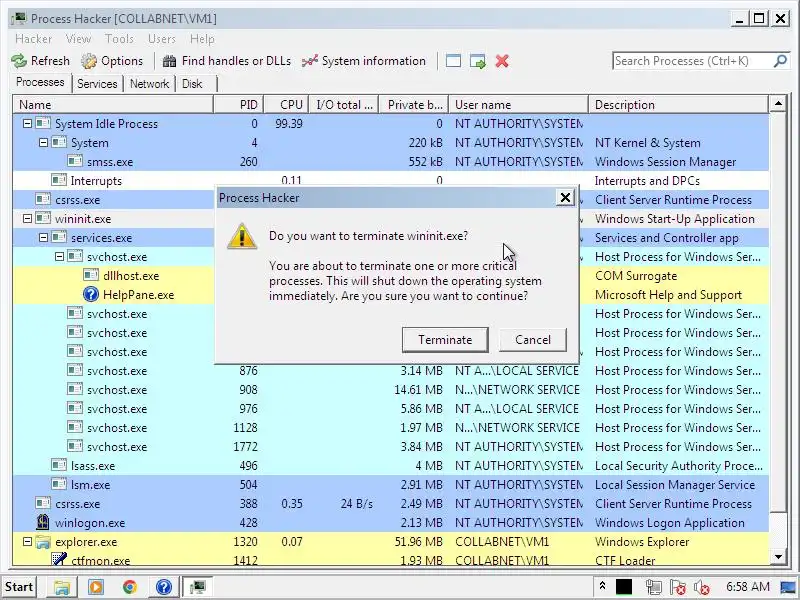This screenshot has height=600, width=800.
Task: Click the vertical scrollbar thumb
Action: [x=778, y=312]
